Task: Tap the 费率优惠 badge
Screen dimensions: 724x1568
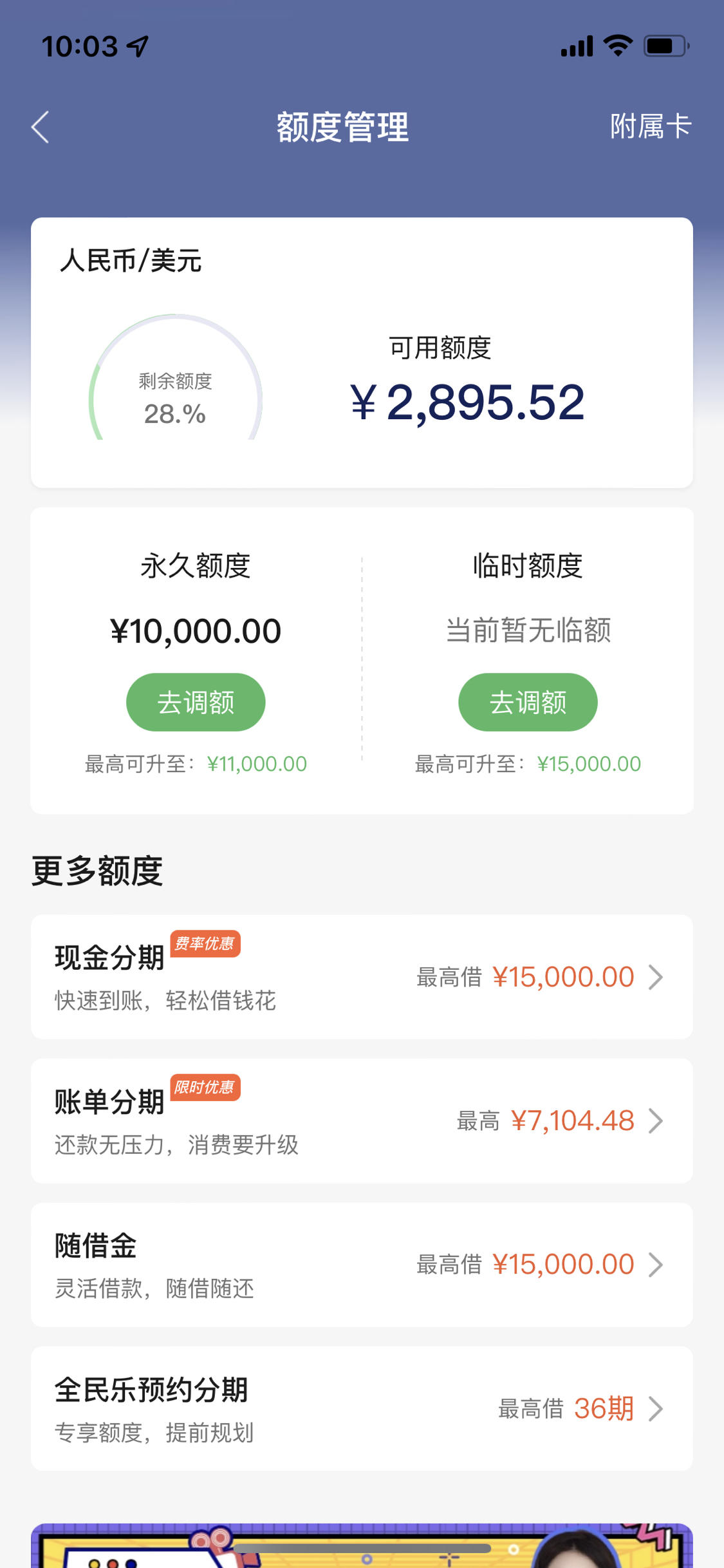Action: tap(205, 944)
